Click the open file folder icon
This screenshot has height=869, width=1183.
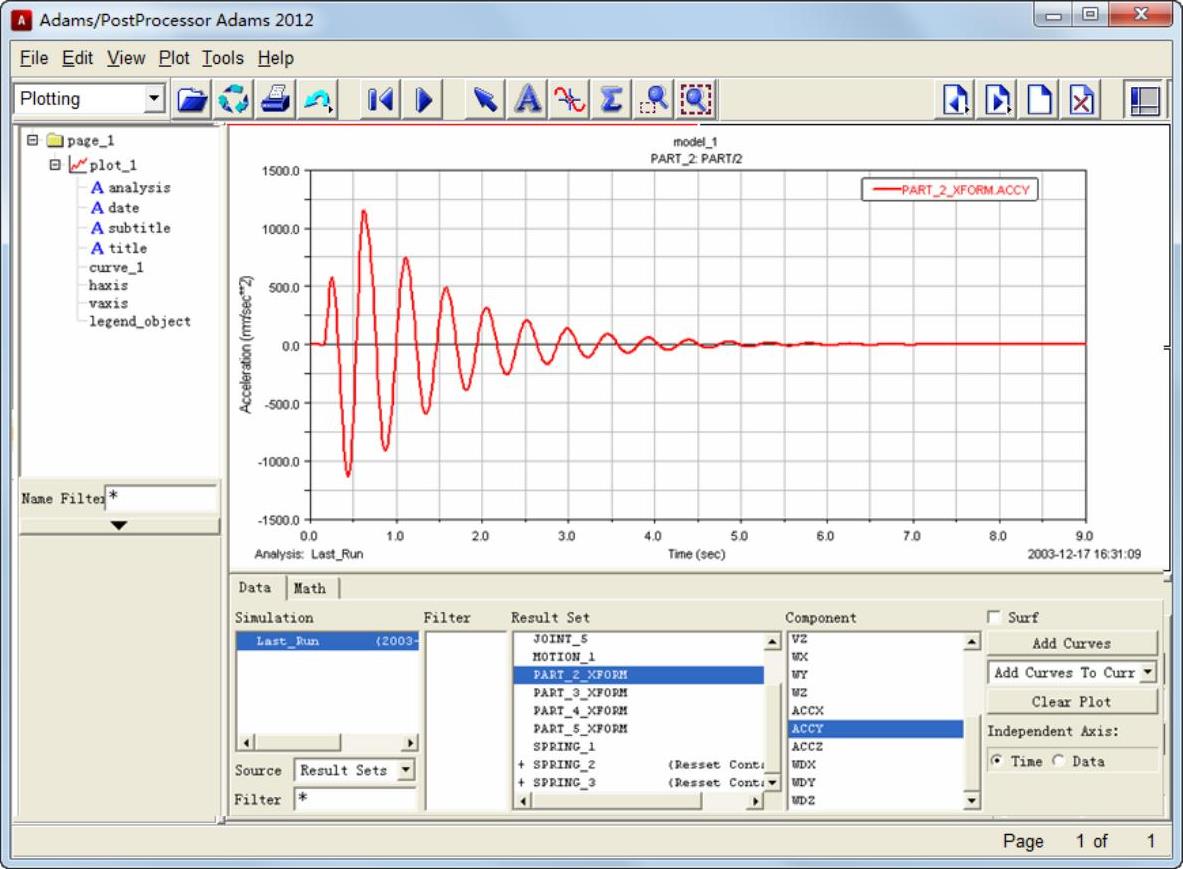coord(192,99)
